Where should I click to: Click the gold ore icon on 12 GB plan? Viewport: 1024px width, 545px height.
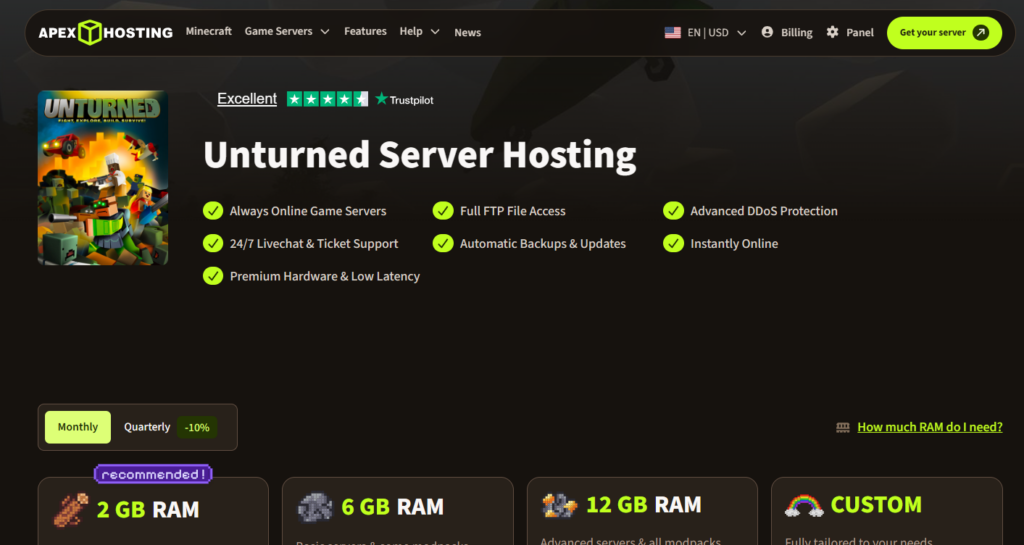[x=560, y=505]
